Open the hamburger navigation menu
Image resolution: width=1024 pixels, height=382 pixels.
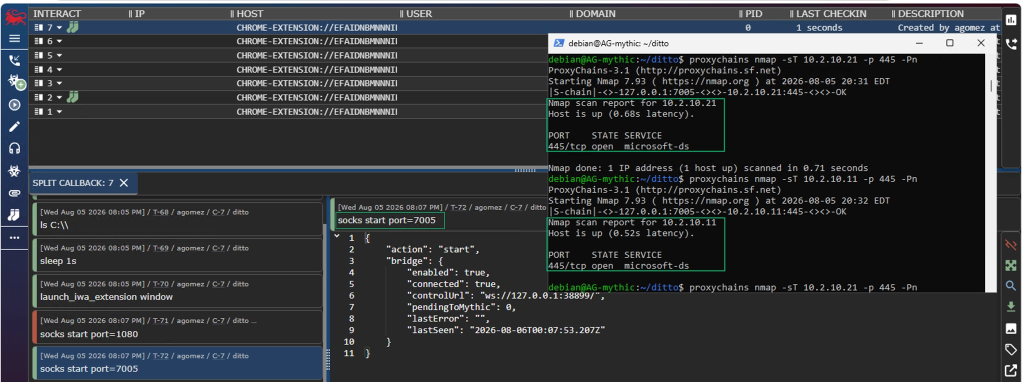[x=14, y=39]
